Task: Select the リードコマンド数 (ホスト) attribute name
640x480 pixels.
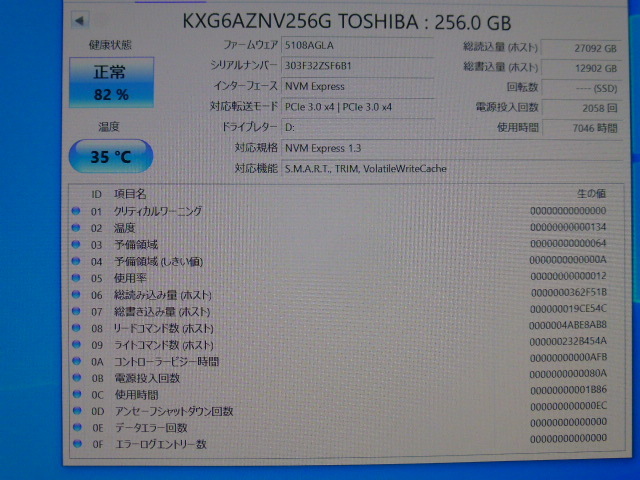Action: coord(164,328)
